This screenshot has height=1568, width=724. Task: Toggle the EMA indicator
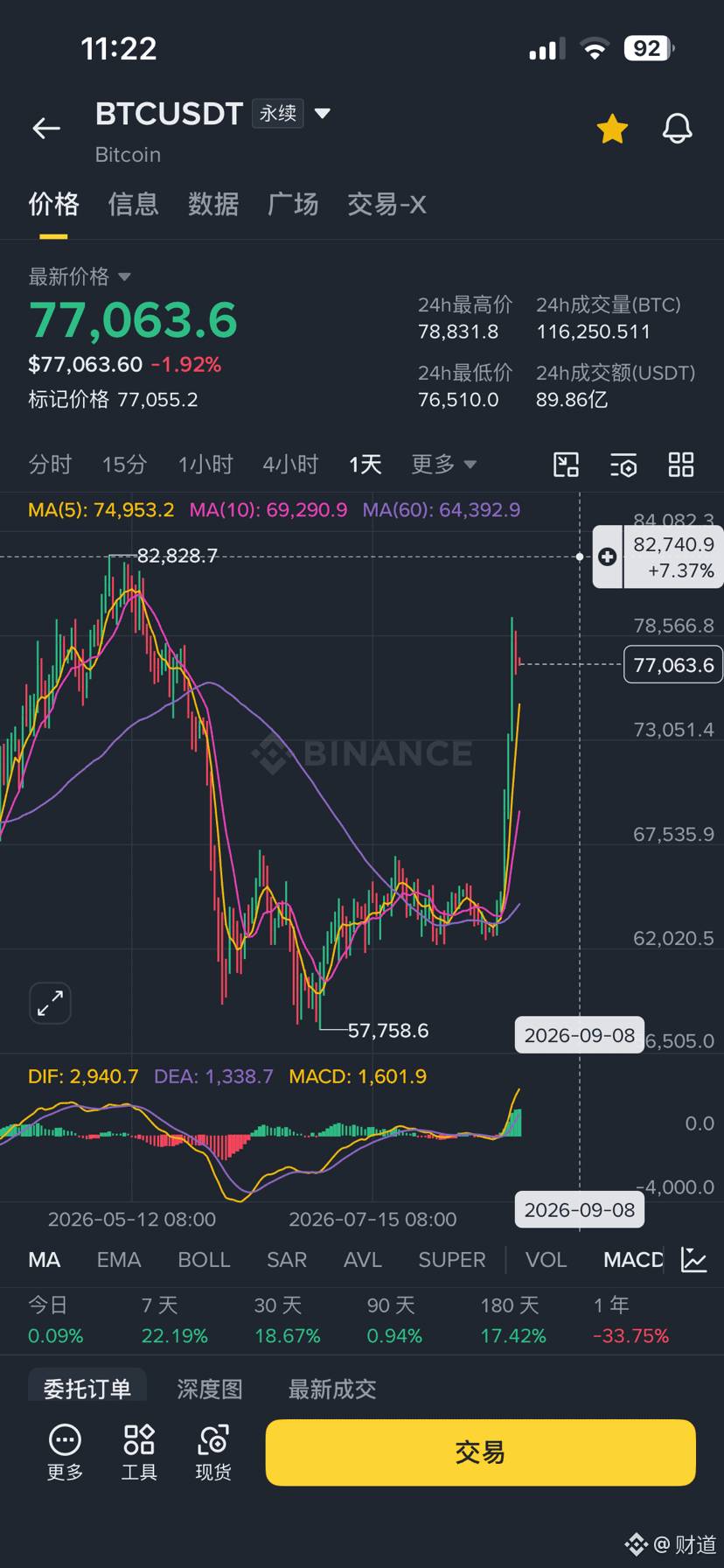(x=119, y=1259)
